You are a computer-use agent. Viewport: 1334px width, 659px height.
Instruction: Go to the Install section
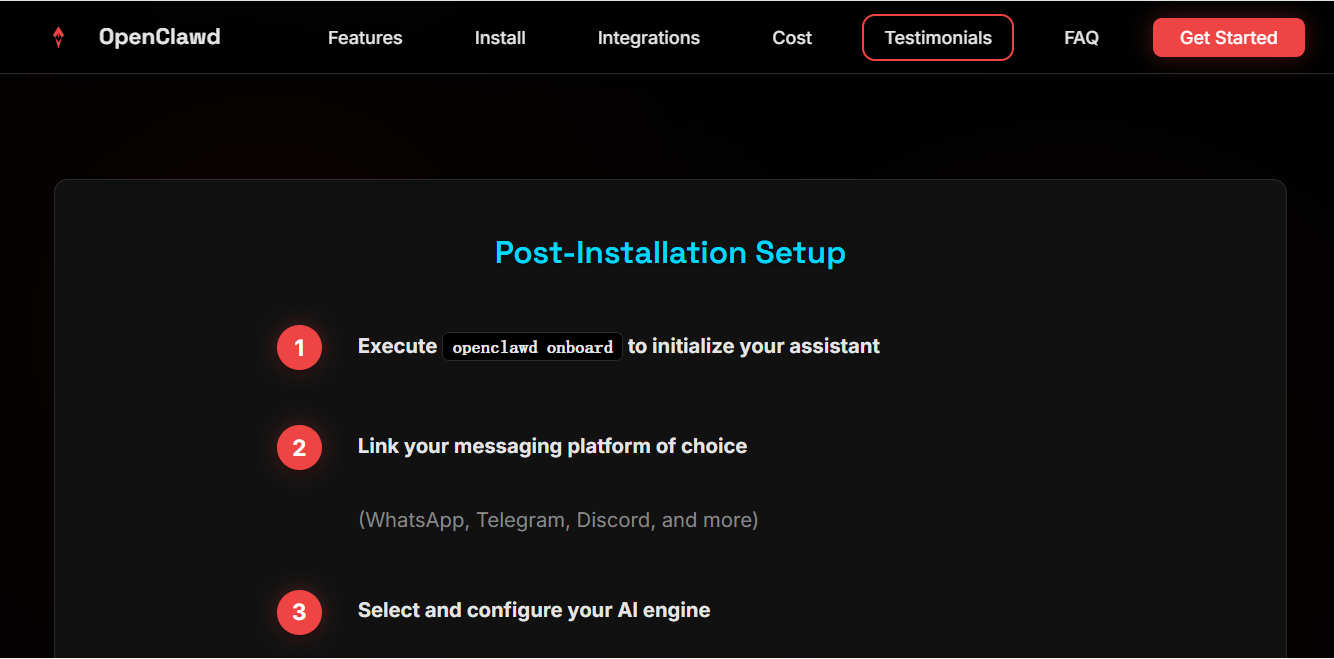pos(500,38)
